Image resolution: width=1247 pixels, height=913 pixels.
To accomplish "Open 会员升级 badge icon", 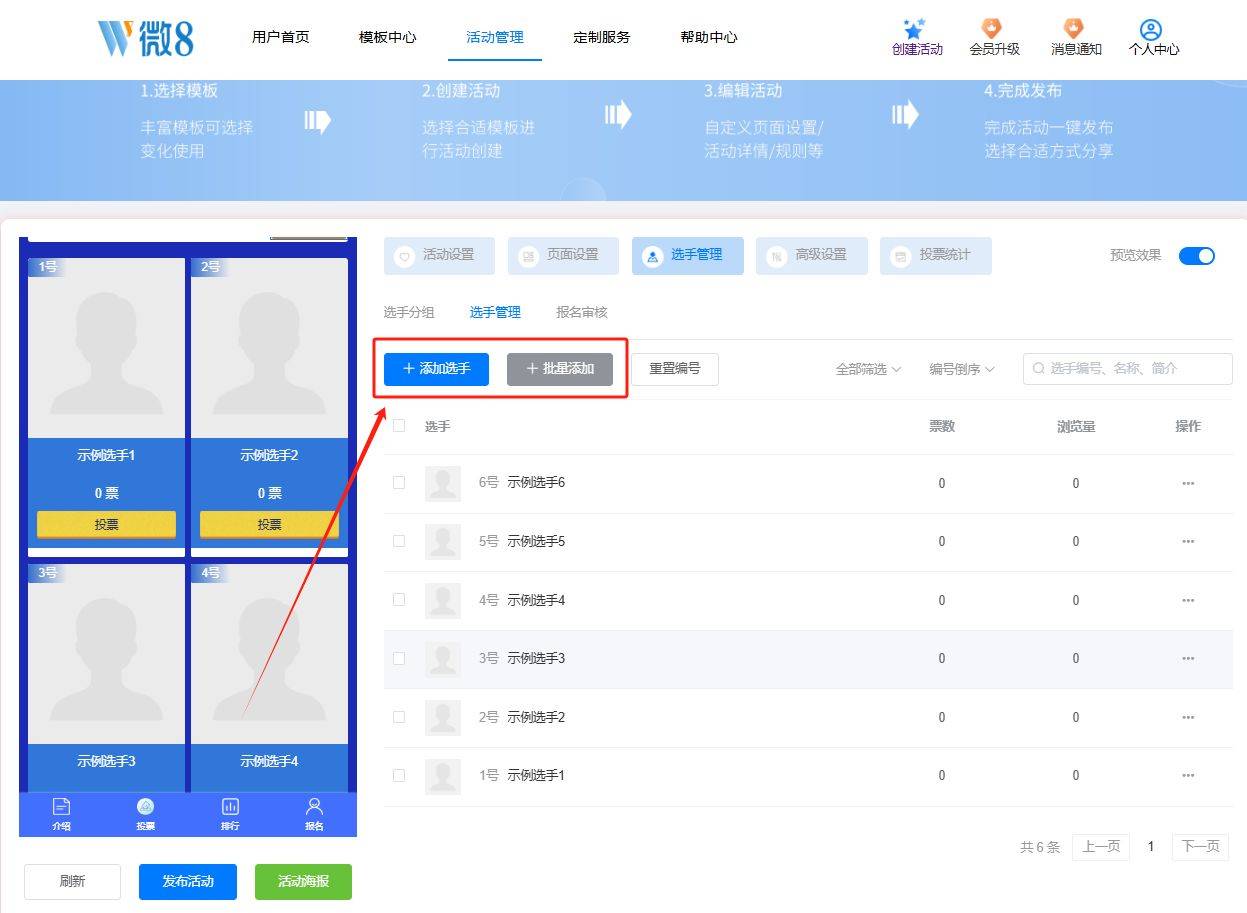I will pyautogui.click(x=992, y=28).
